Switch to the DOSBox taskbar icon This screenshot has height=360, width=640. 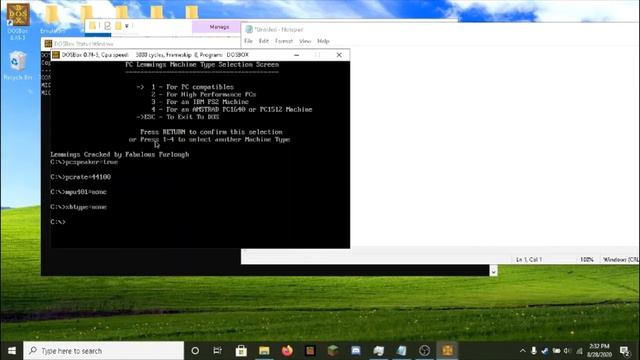click(x=447, y=351)
